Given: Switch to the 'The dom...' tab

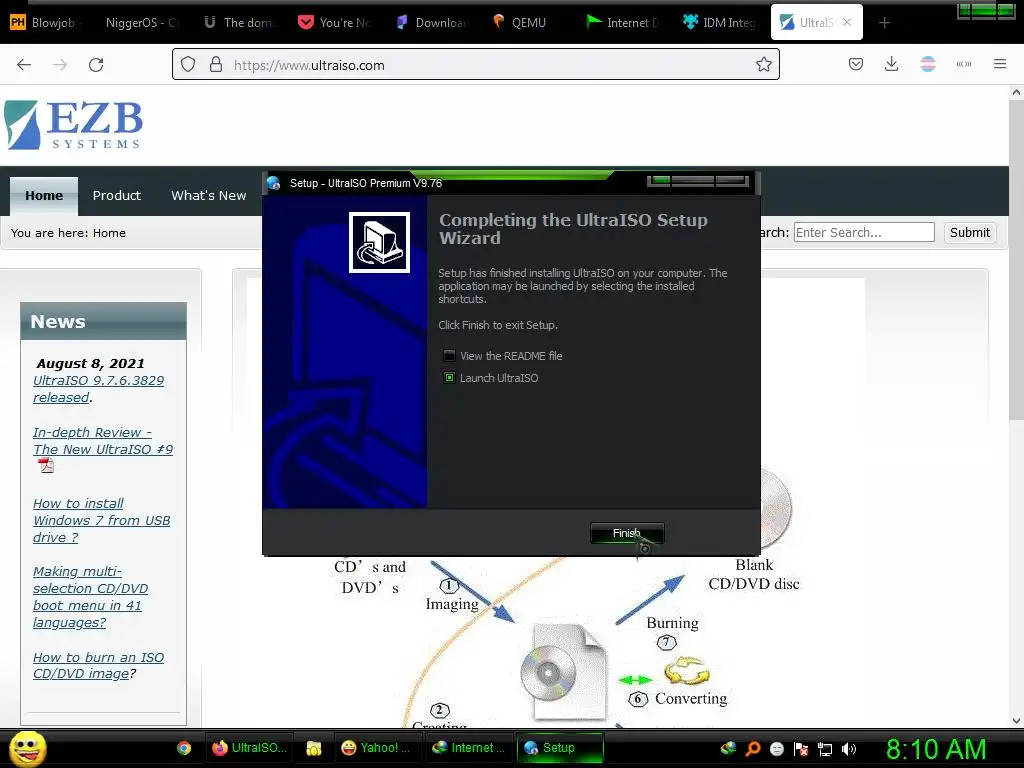Looking at the screenshot, I should (x=239, y=22).
